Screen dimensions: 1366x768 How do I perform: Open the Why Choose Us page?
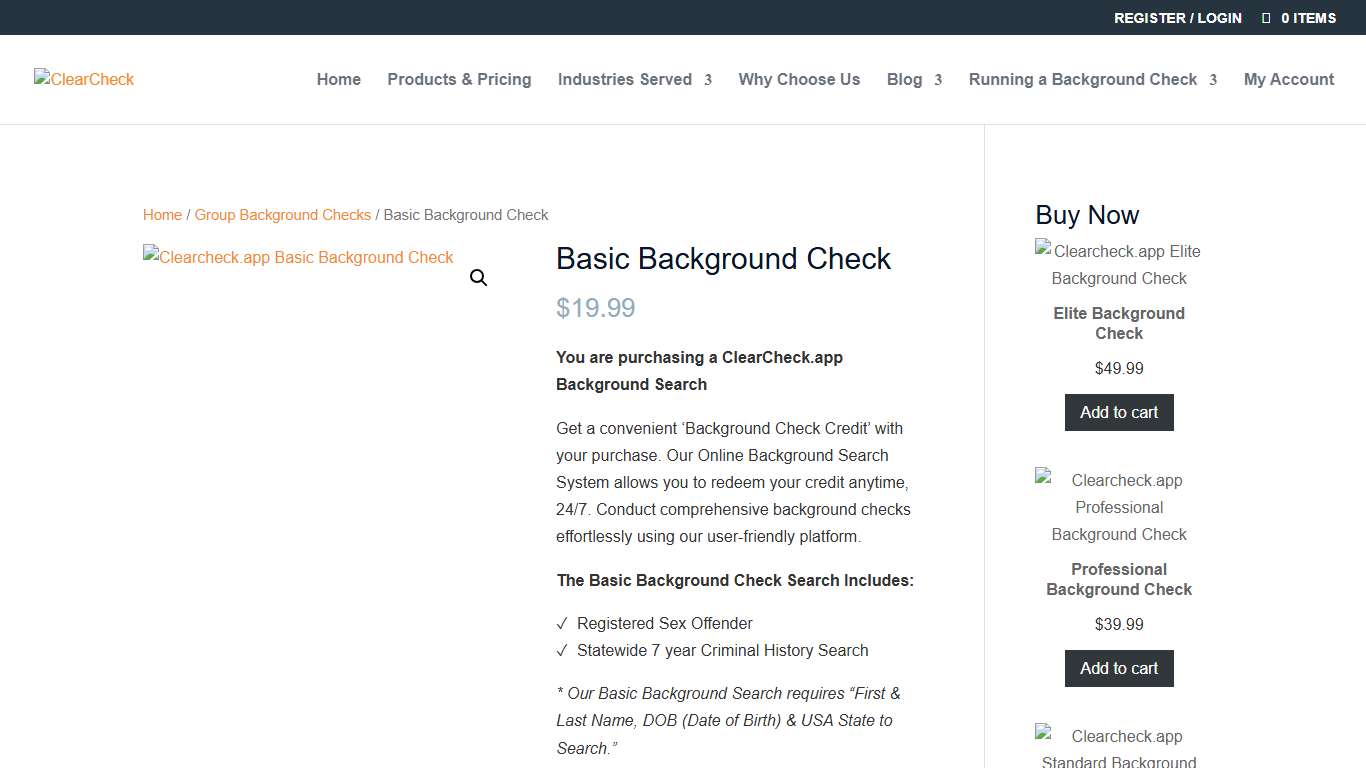[x=799, y=79]
